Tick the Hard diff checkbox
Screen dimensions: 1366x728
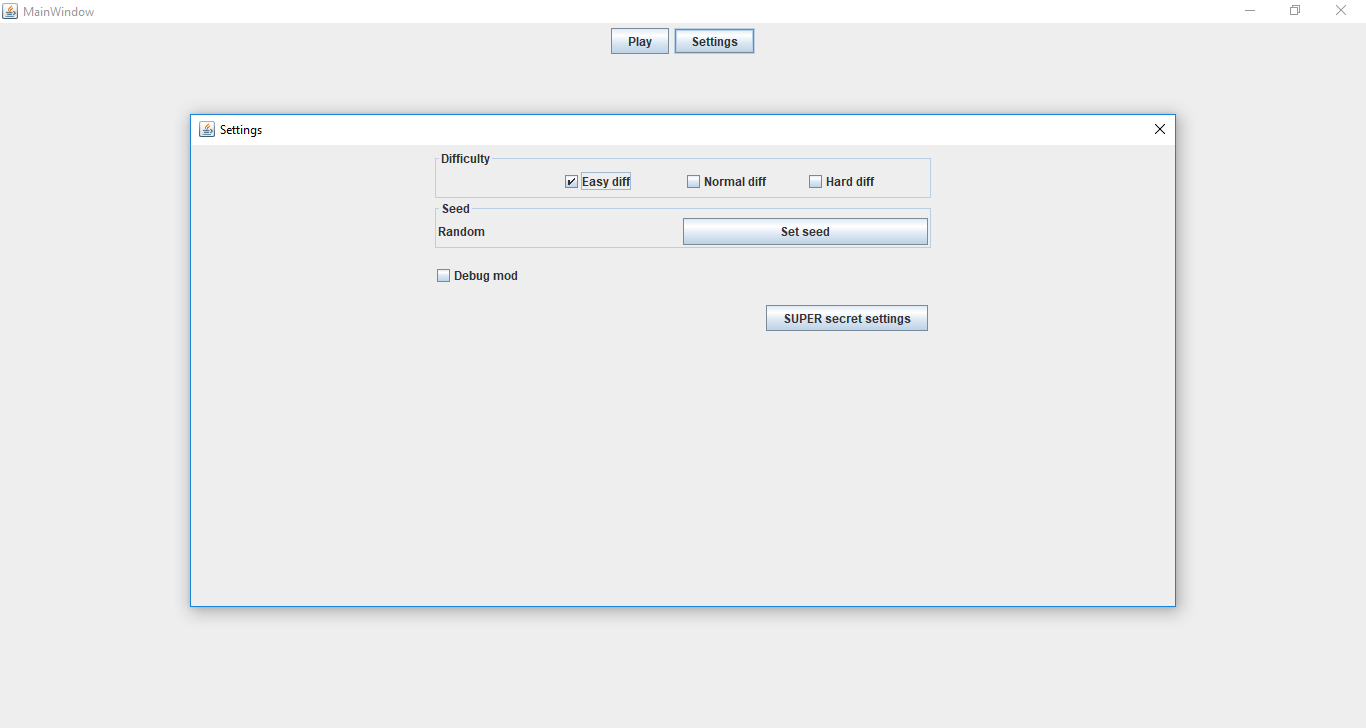[x=816, y=182]
